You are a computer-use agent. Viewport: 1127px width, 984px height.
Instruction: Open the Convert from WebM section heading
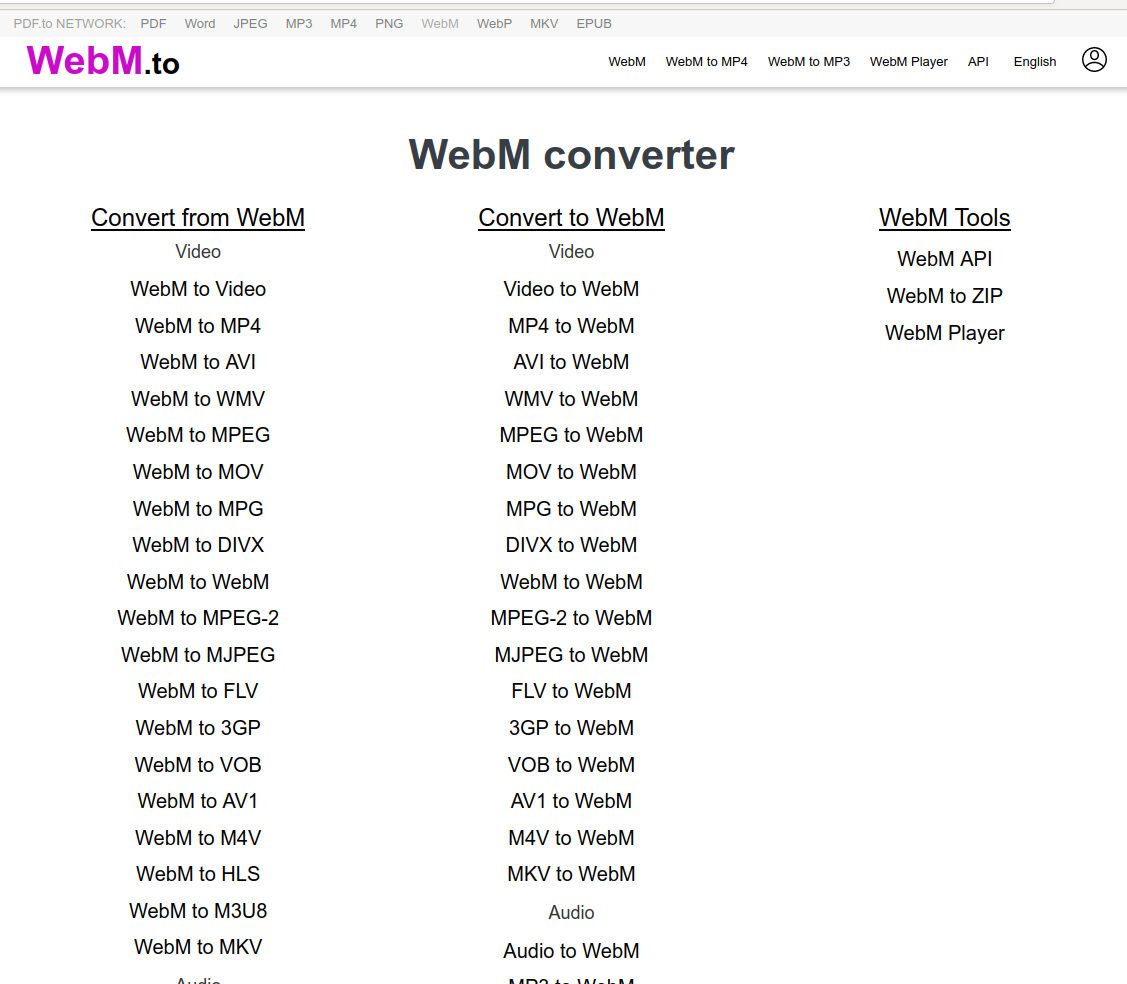pyautogui.click(x=197, y=217)
